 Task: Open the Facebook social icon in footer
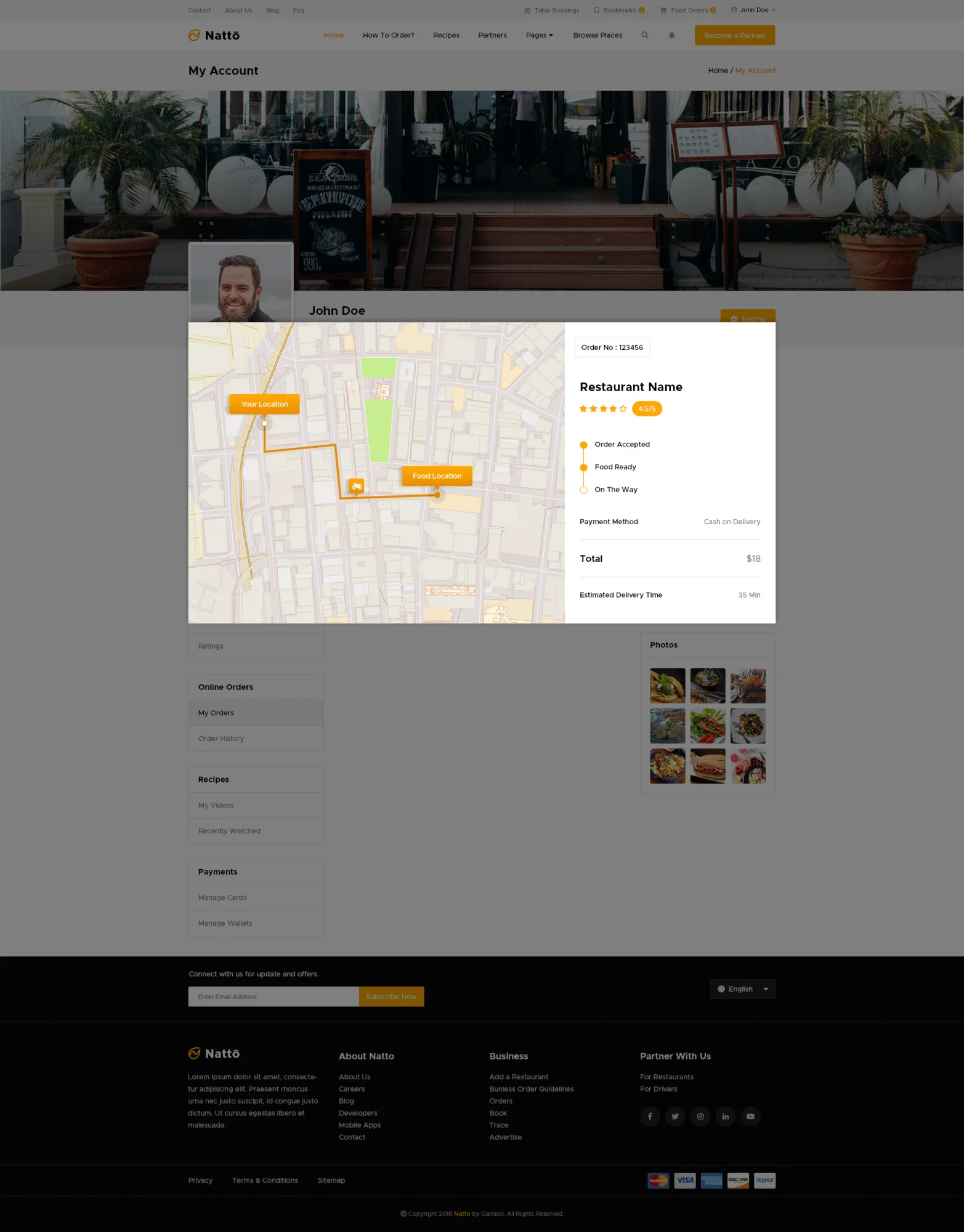(x=650, y=1116)
